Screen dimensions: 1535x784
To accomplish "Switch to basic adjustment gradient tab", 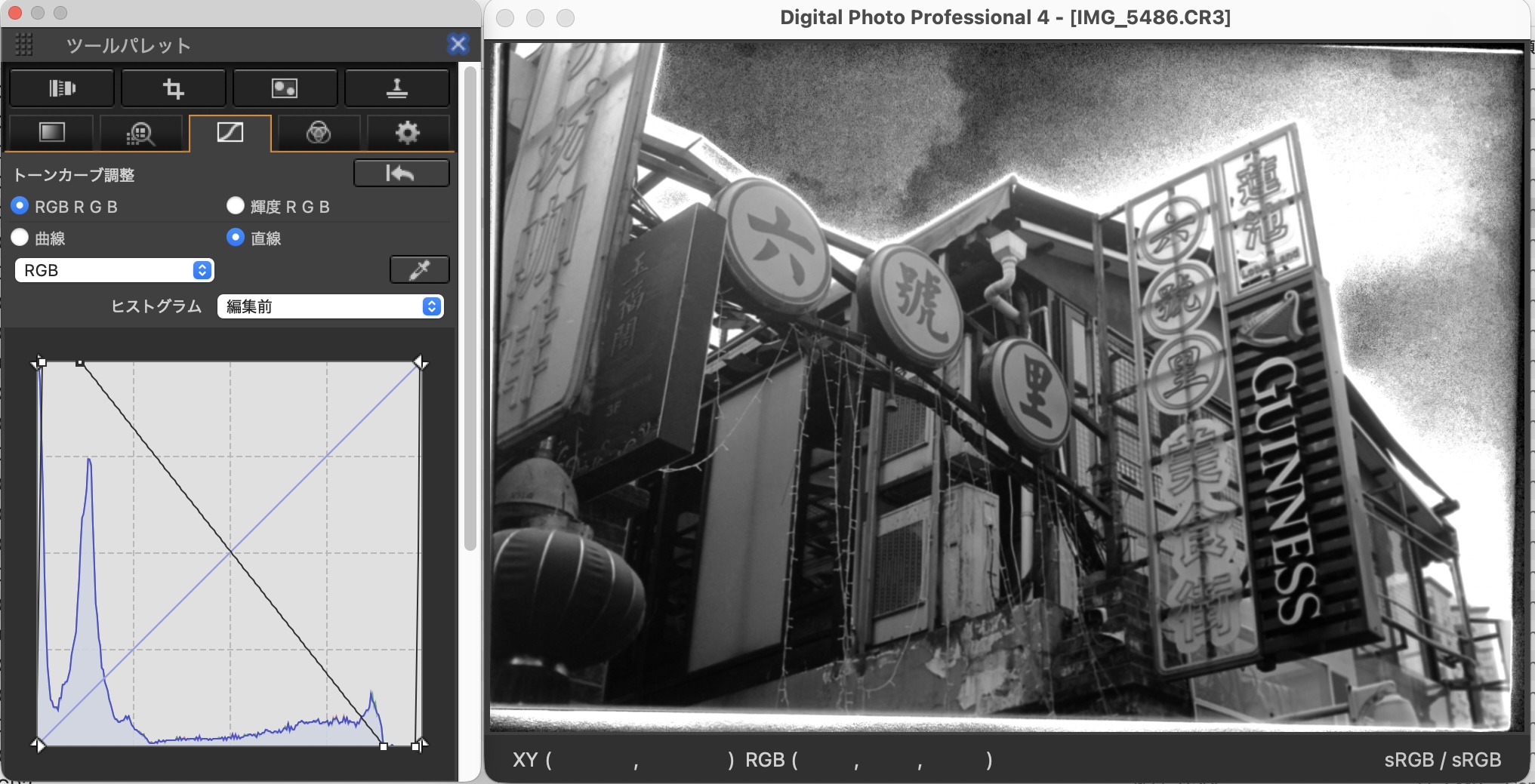I will tap(51, 133).
